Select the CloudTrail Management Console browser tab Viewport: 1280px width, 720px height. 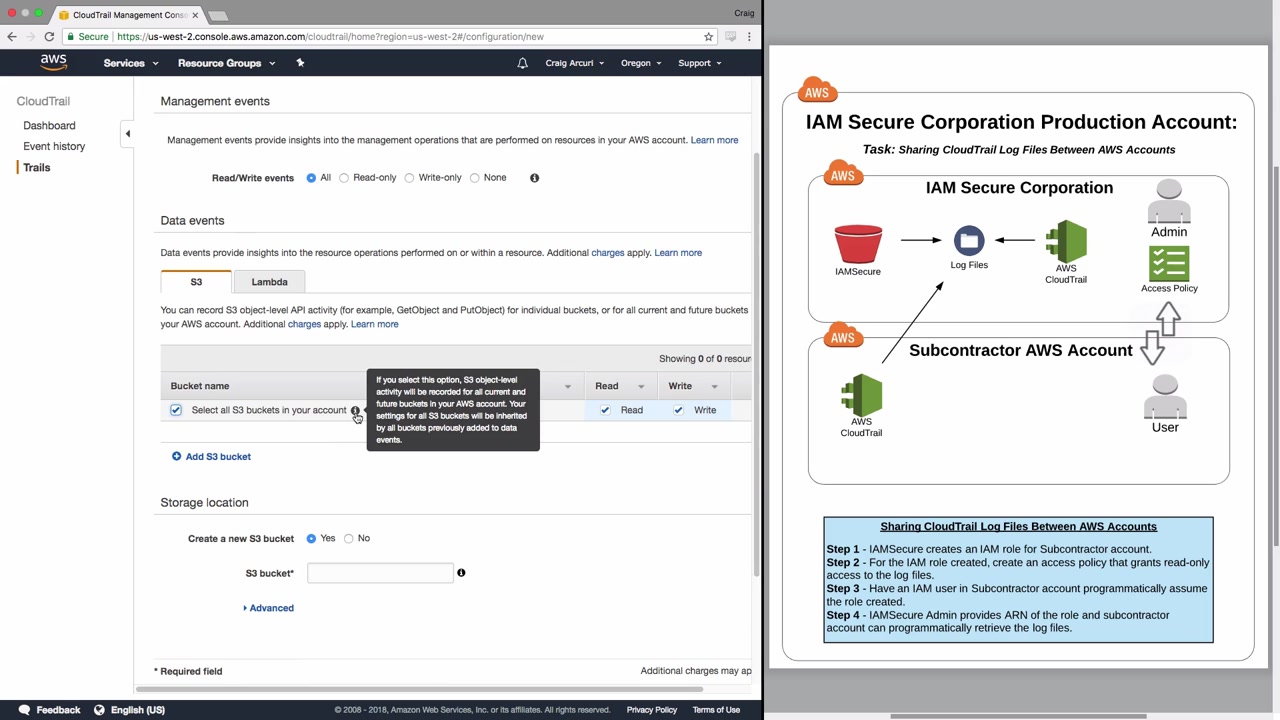point(127,15)
